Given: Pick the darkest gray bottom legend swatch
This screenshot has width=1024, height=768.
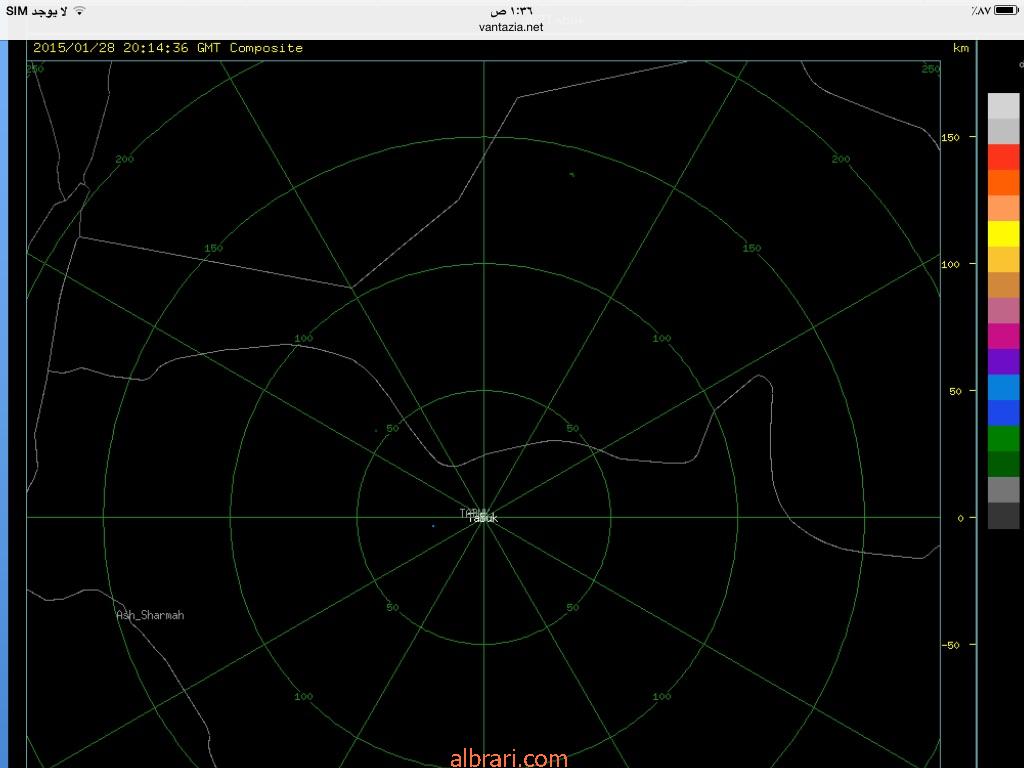Looking at the screenshot, I should point(1003,515).
